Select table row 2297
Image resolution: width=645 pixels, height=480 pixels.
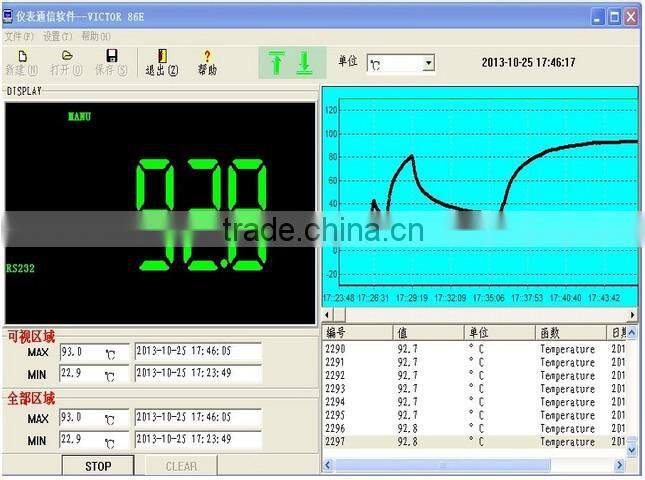474,441
